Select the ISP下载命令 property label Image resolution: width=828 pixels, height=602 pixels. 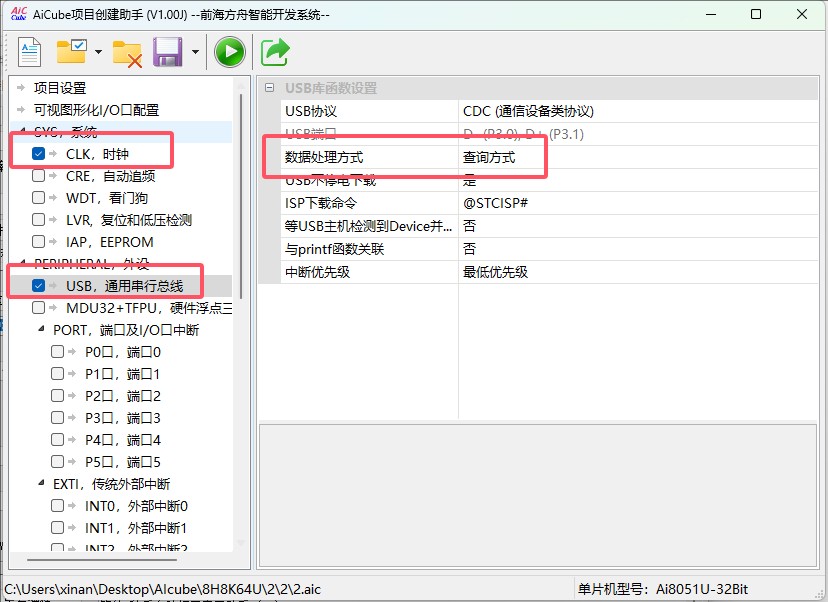coord(321,203)
